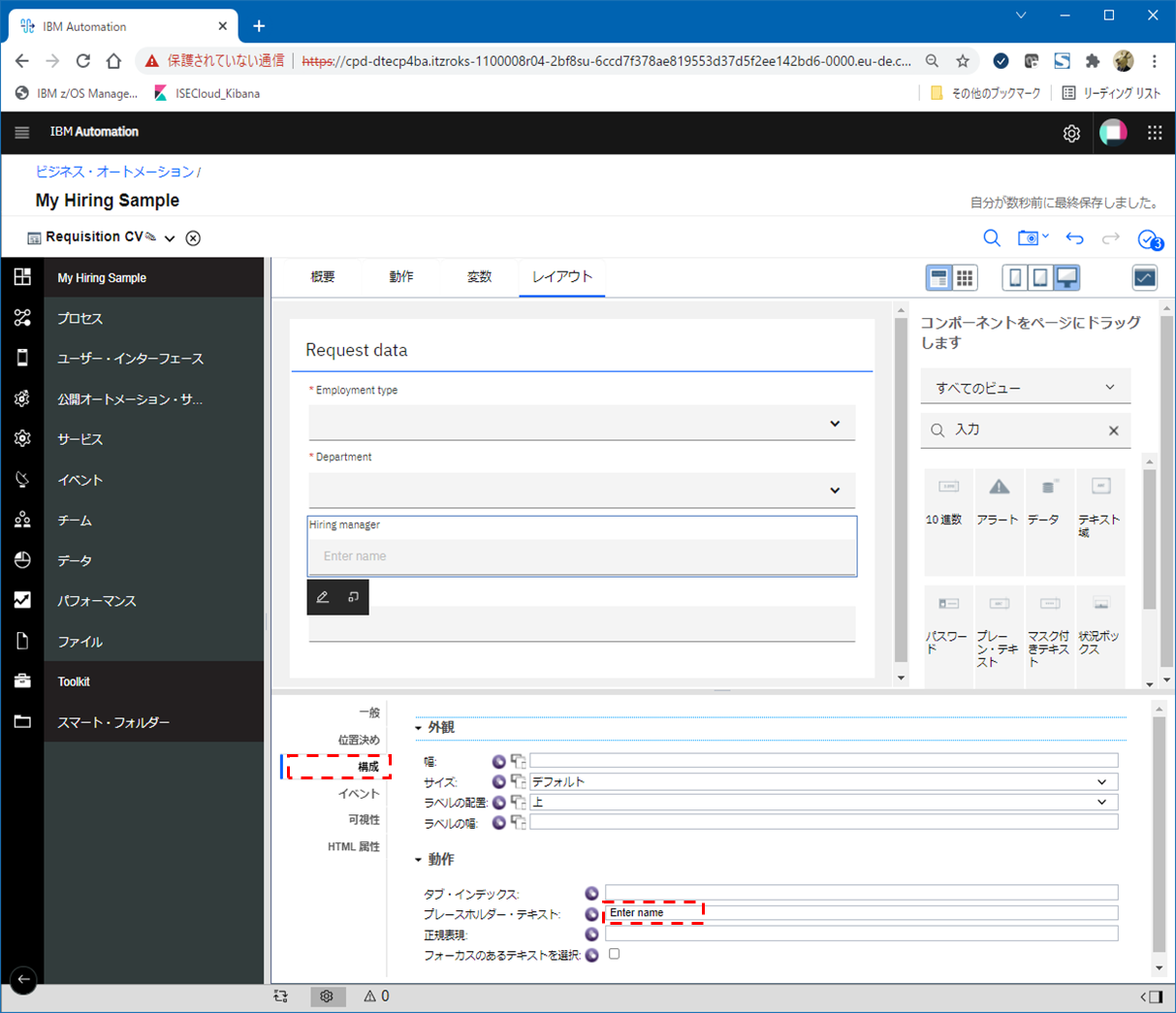This screenshot has width=1176, height=1013.
Task: Open the Employment type dropdown
Action: [582, 424]
